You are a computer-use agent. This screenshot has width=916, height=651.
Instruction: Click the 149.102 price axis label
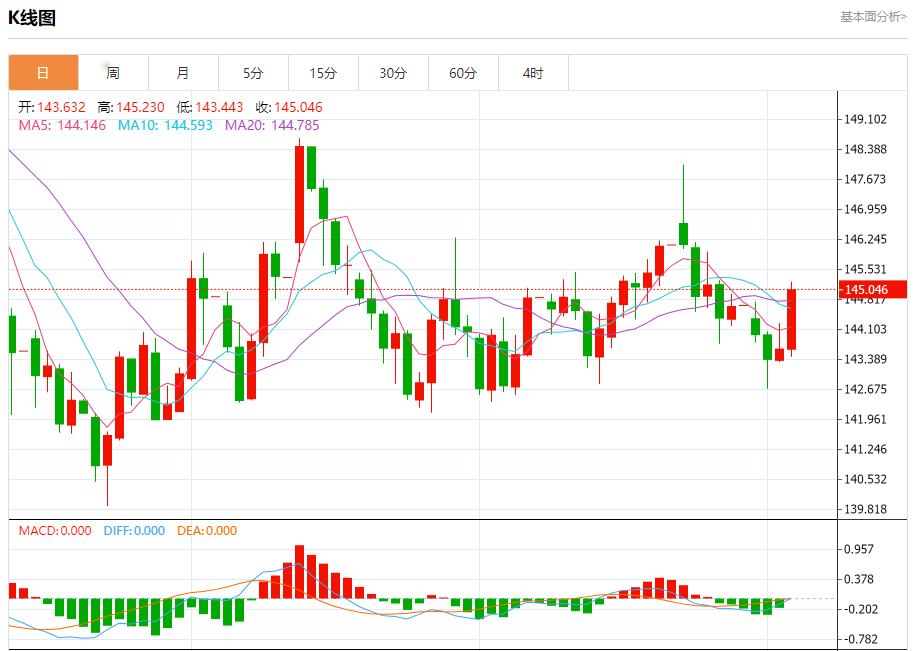[865, 119]
